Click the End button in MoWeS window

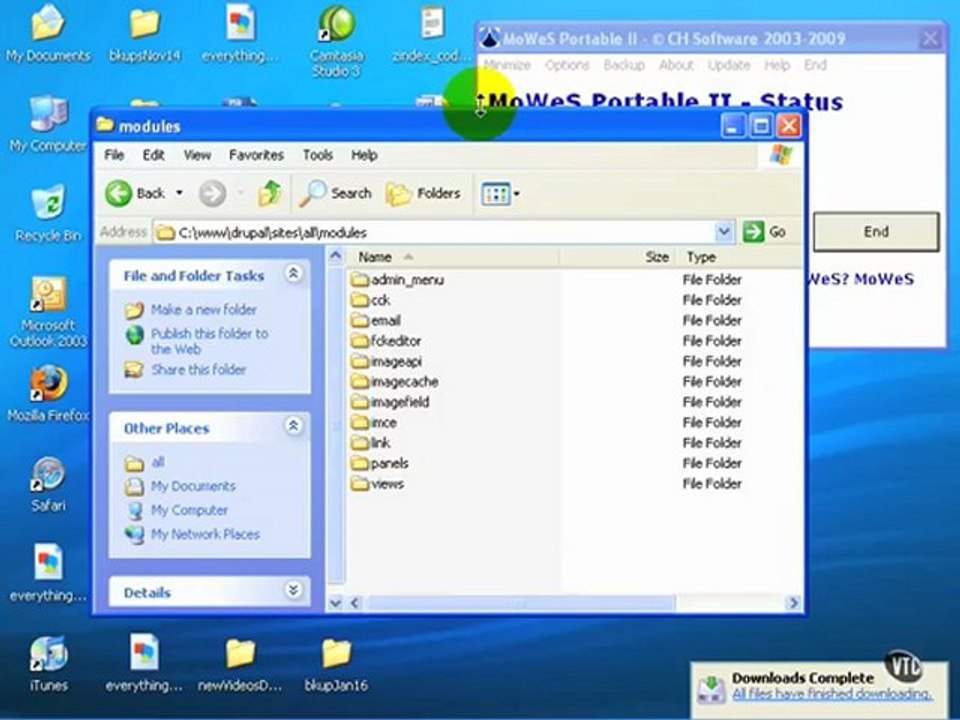tap(876, 232)
